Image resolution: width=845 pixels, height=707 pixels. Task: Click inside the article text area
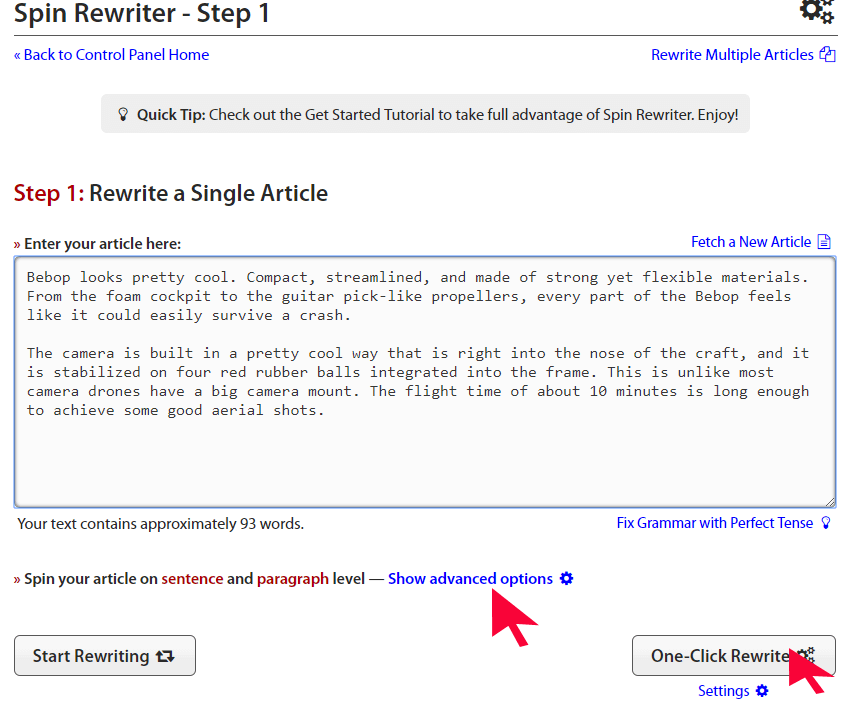pyautogui.click(x=425, y=382)
